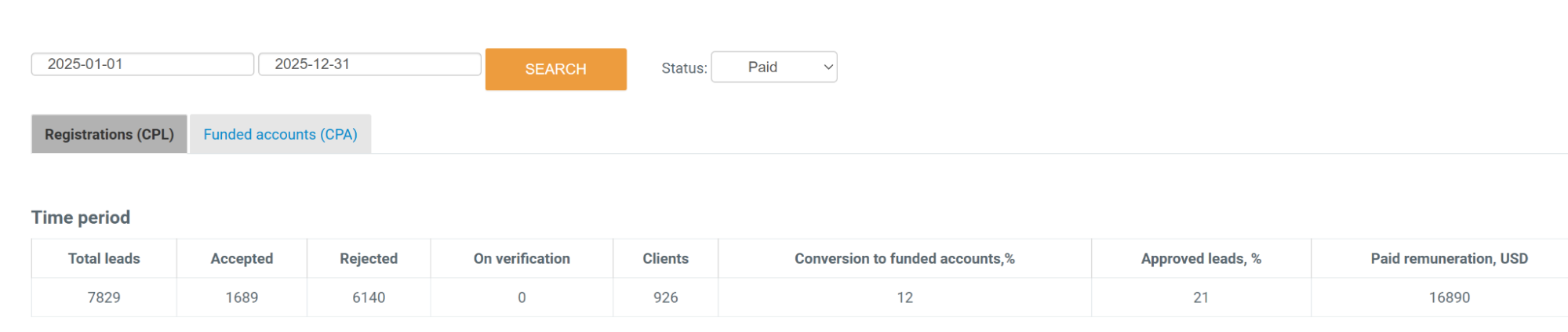Click the start date field 2025-01-01
The width and height of the screenshot is (1568, 332).
[142, 64]
